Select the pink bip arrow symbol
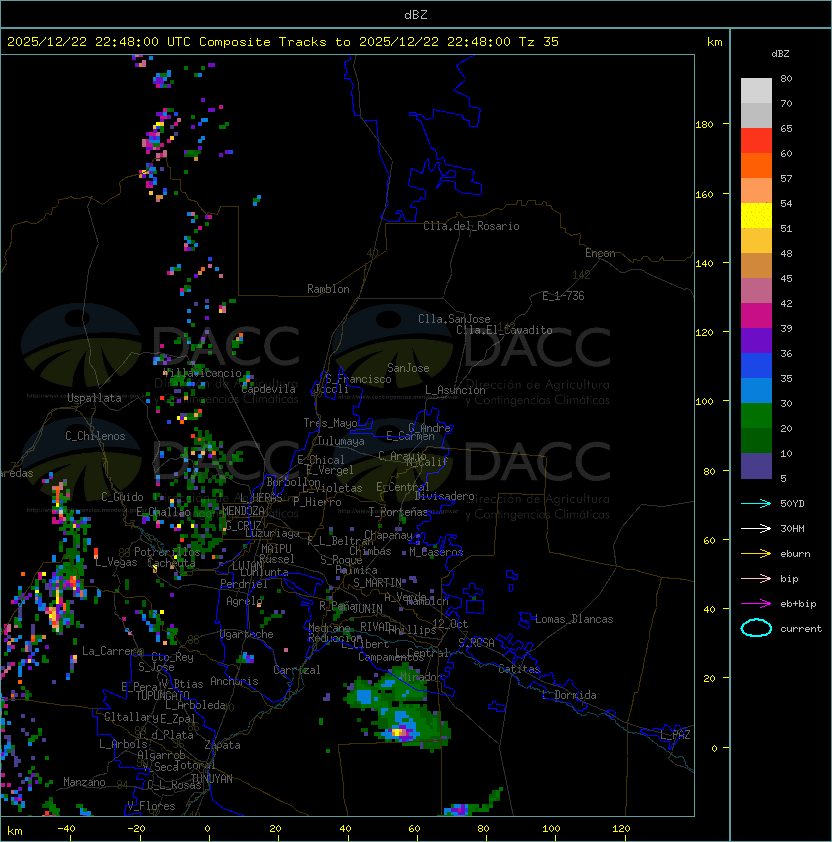 [756, 578]
